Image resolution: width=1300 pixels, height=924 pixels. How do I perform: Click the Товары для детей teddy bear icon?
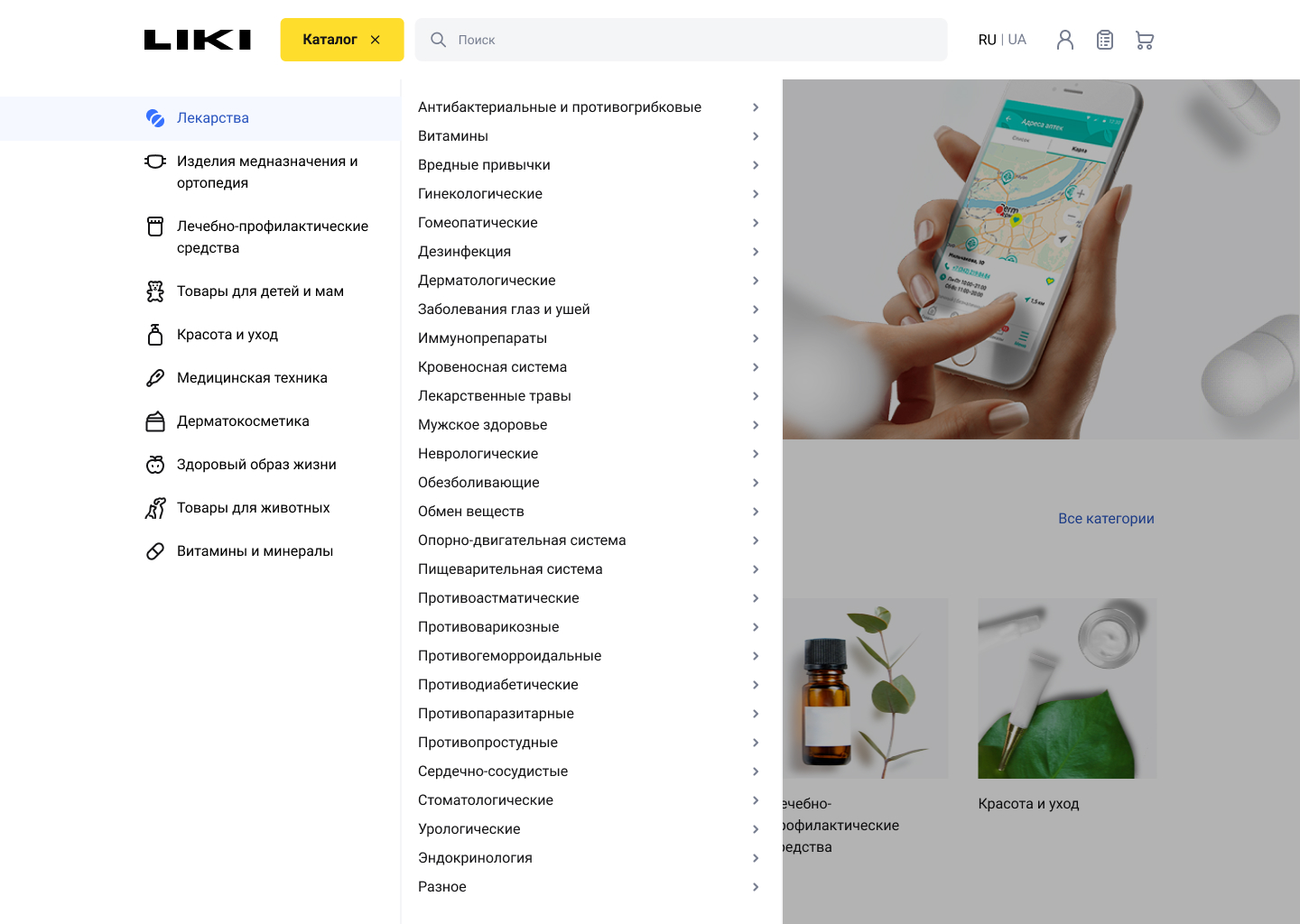(x=155, y=291)
